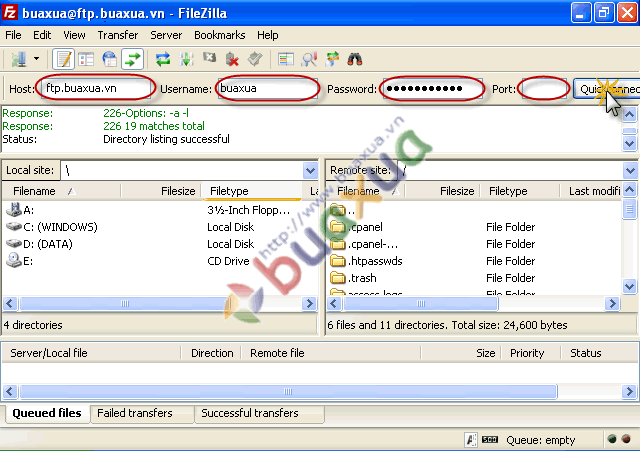Click transfer queue horizontal scrollbar thumb

click(288, 392)
